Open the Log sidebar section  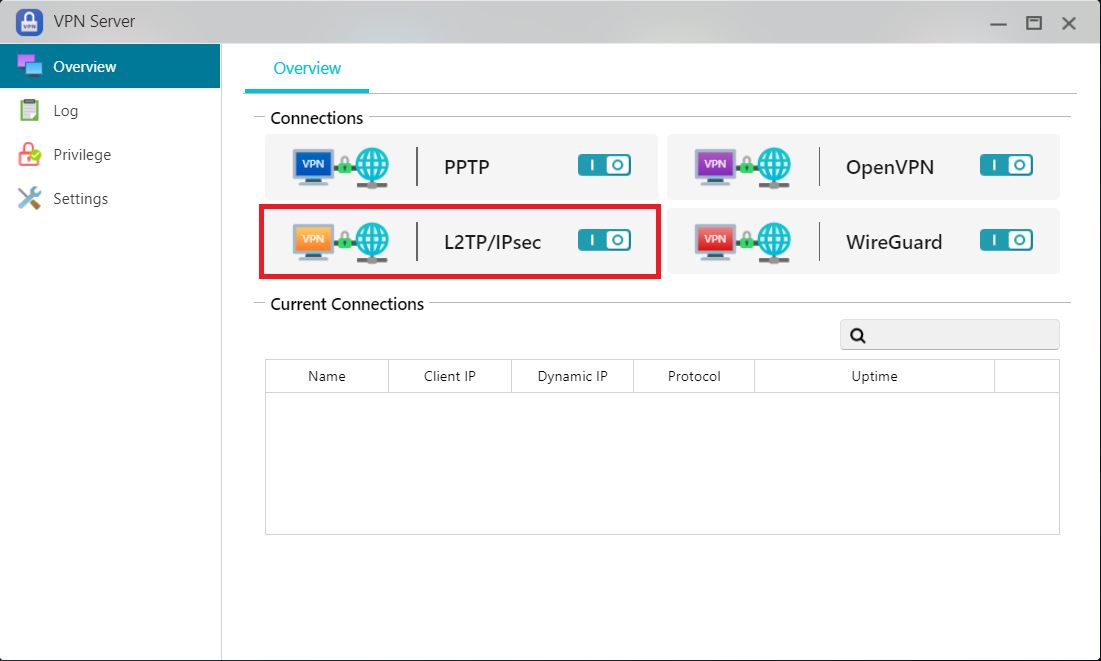(110, 110)
